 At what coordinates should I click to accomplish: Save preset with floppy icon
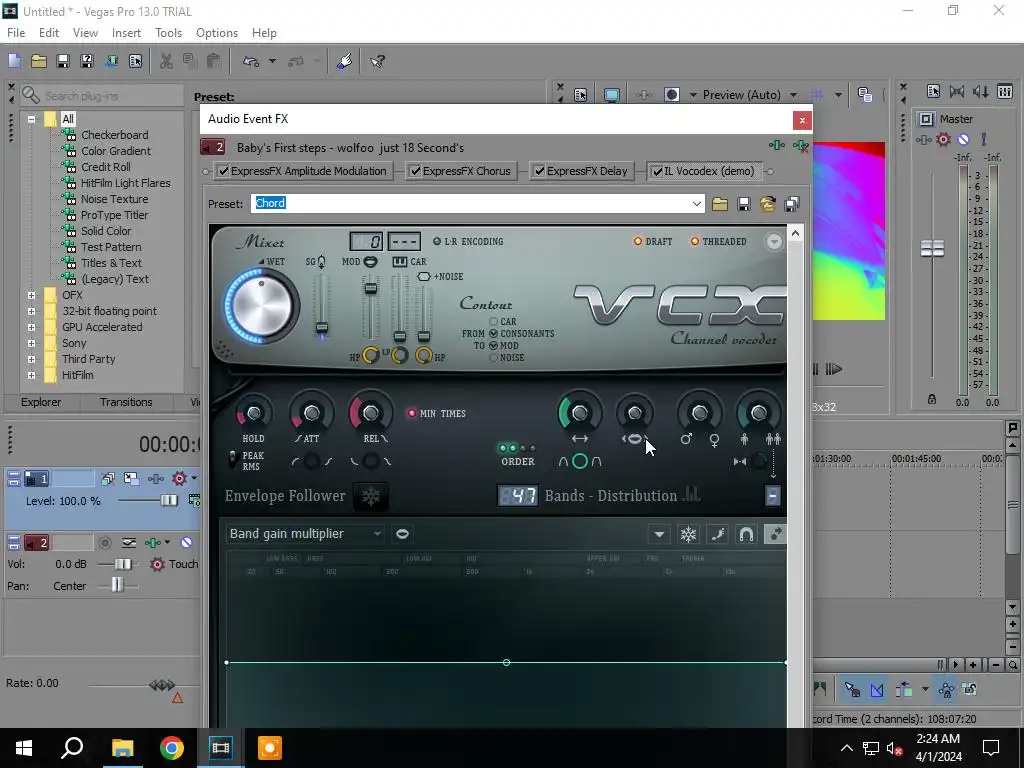744,204
